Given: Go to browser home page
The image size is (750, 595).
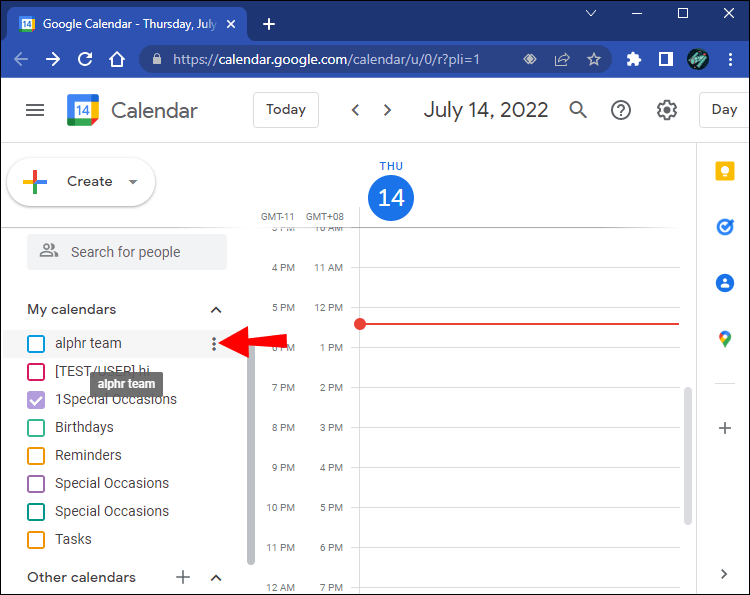Looking at the screenshot, I should tap(117, 59).
